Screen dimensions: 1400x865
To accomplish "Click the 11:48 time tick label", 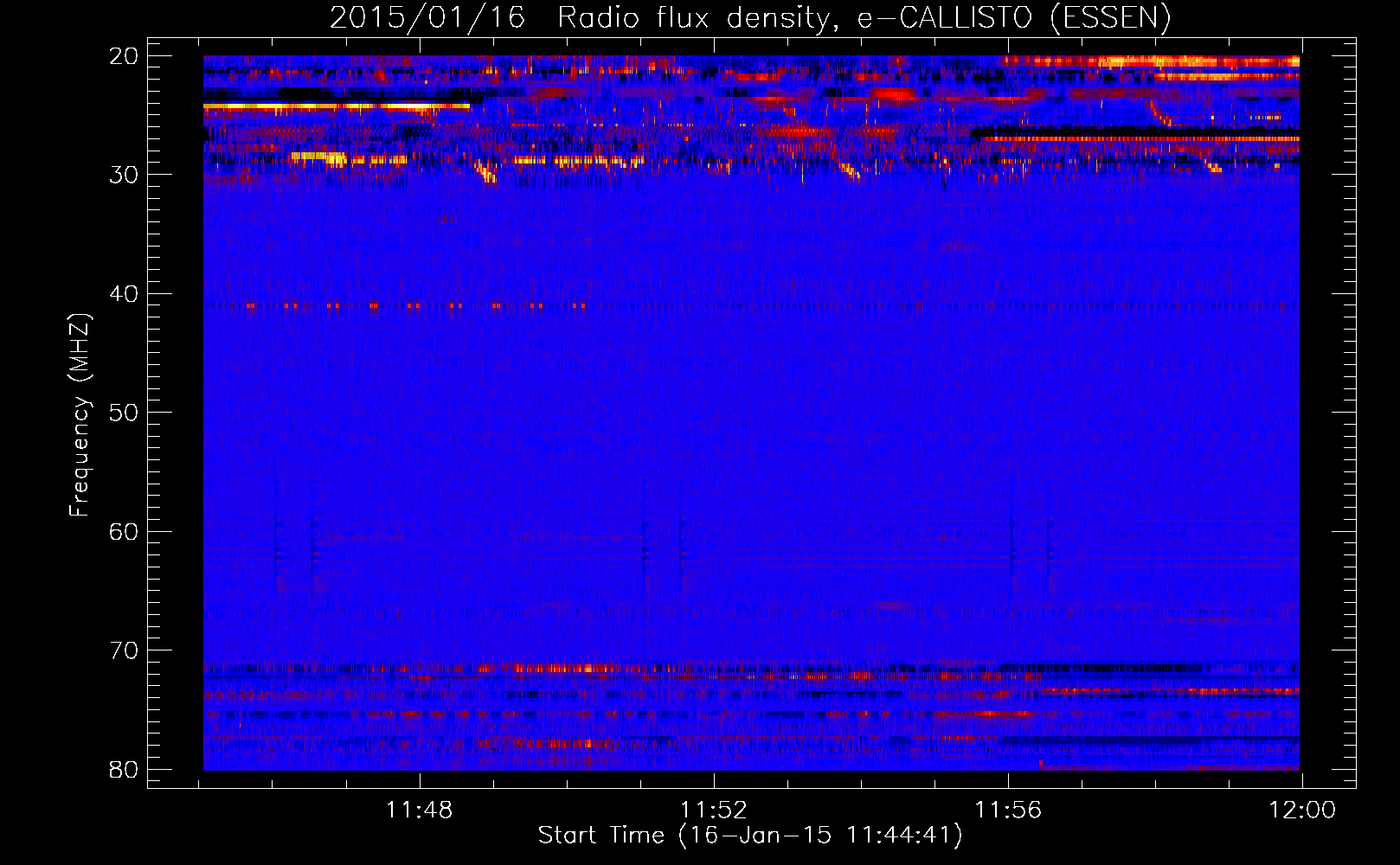I will coord(419,811).
